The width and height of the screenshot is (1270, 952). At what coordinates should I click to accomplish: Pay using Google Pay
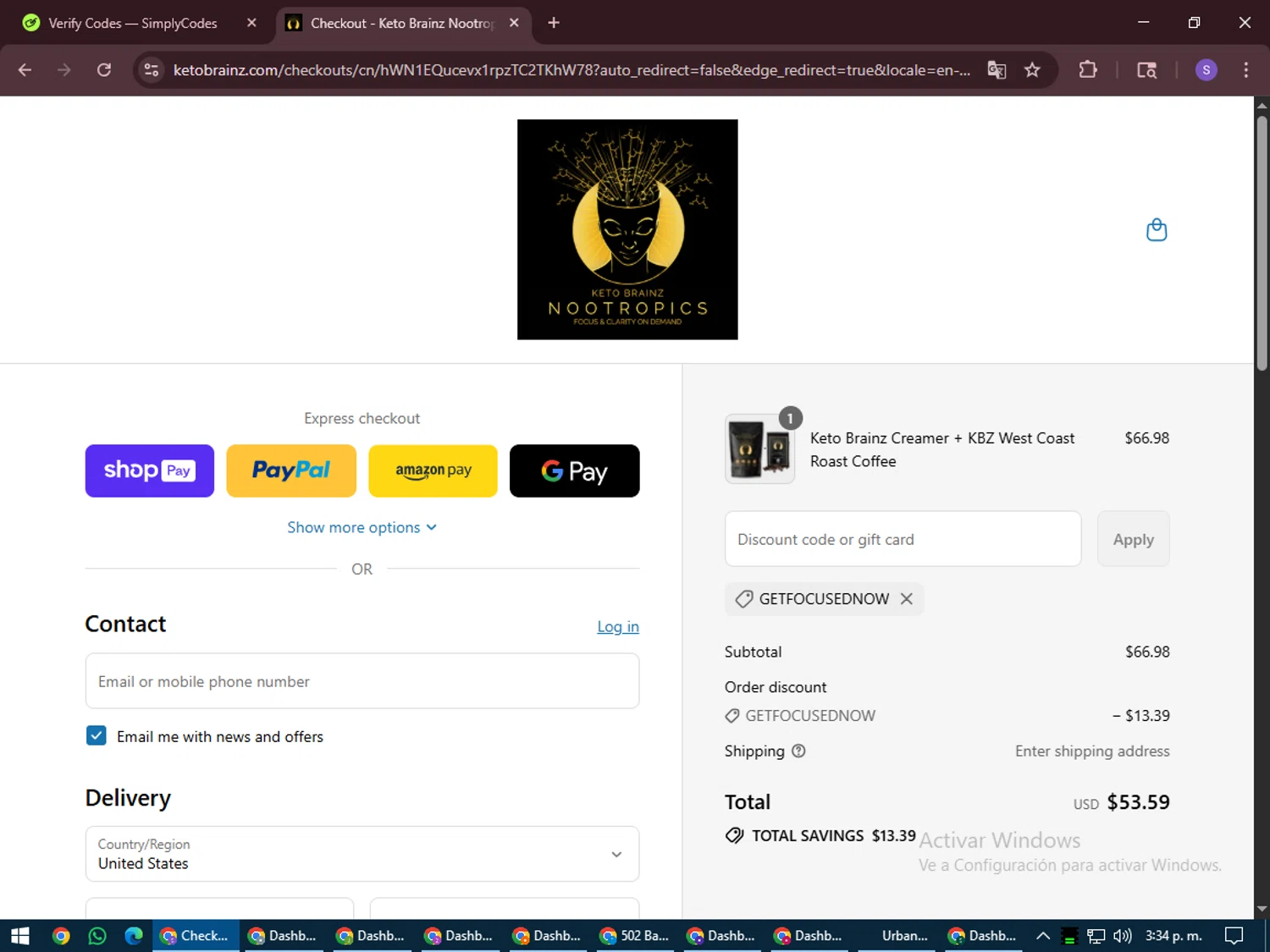575,470
